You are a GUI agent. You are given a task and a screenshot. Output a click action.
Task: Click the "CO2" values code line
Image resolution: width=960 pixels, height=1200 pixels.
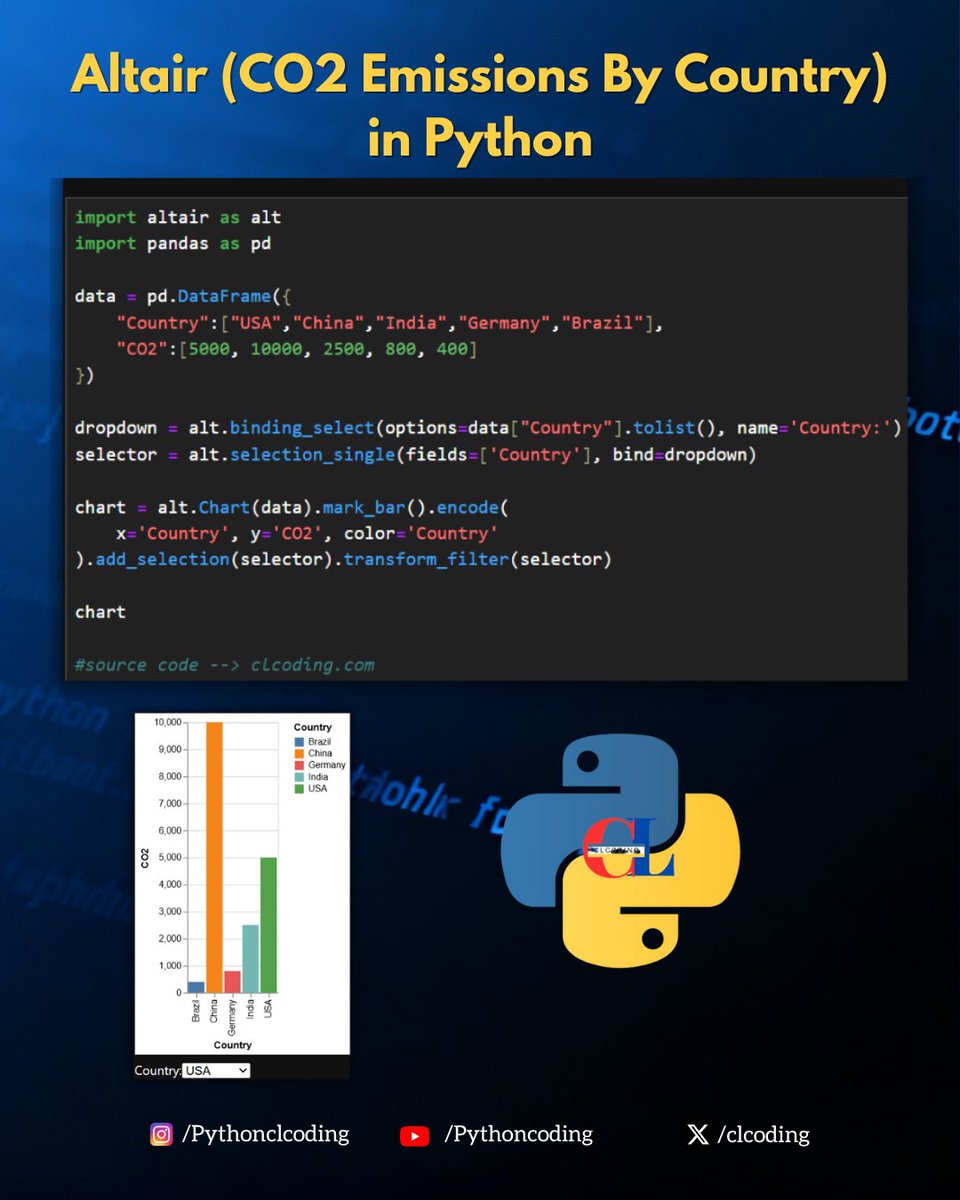tap(296, 350)
